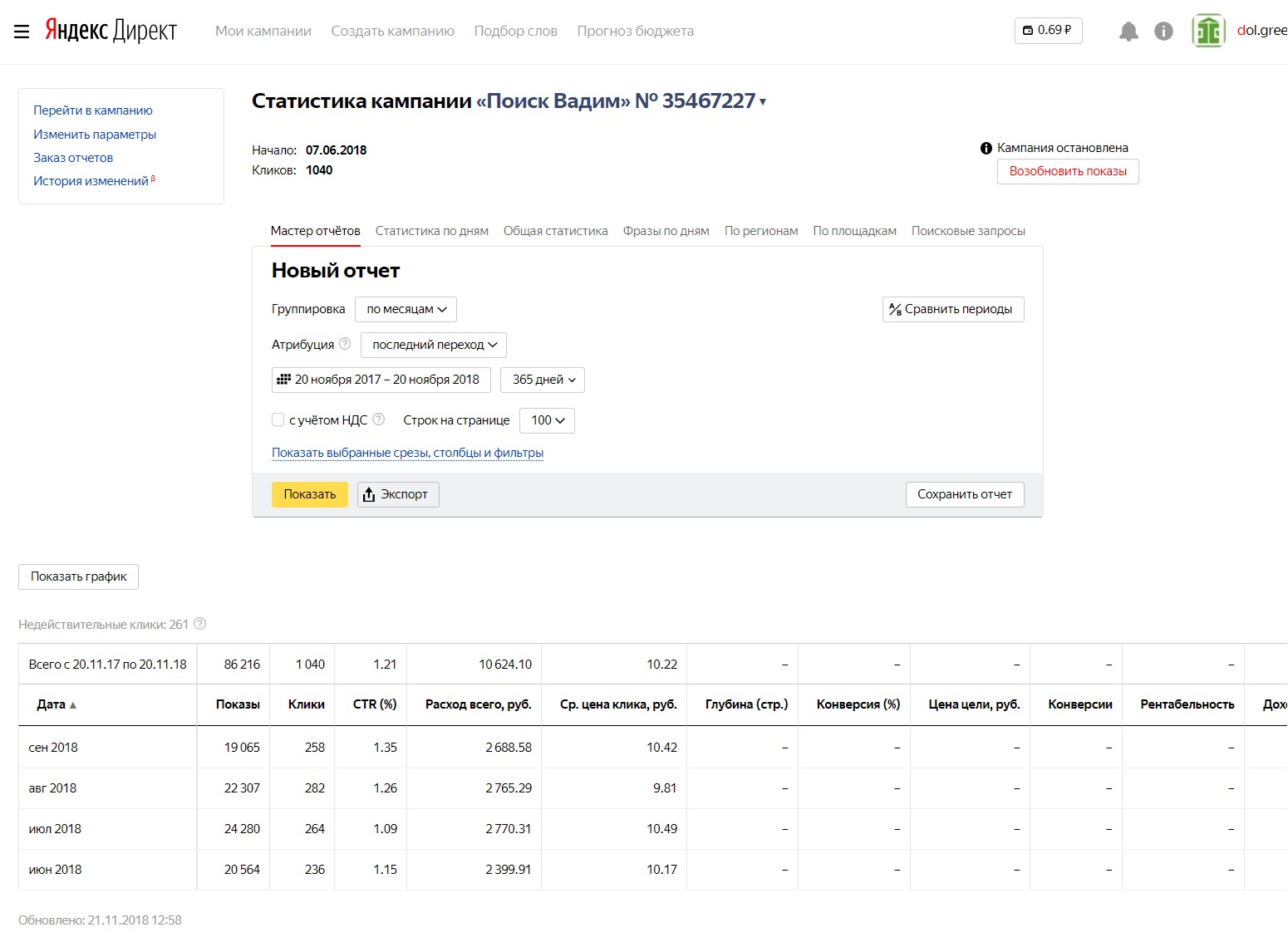1288x942 pixels.
Task: Click the 0.69 ₽ balance button
Action: pos(1048,31)
